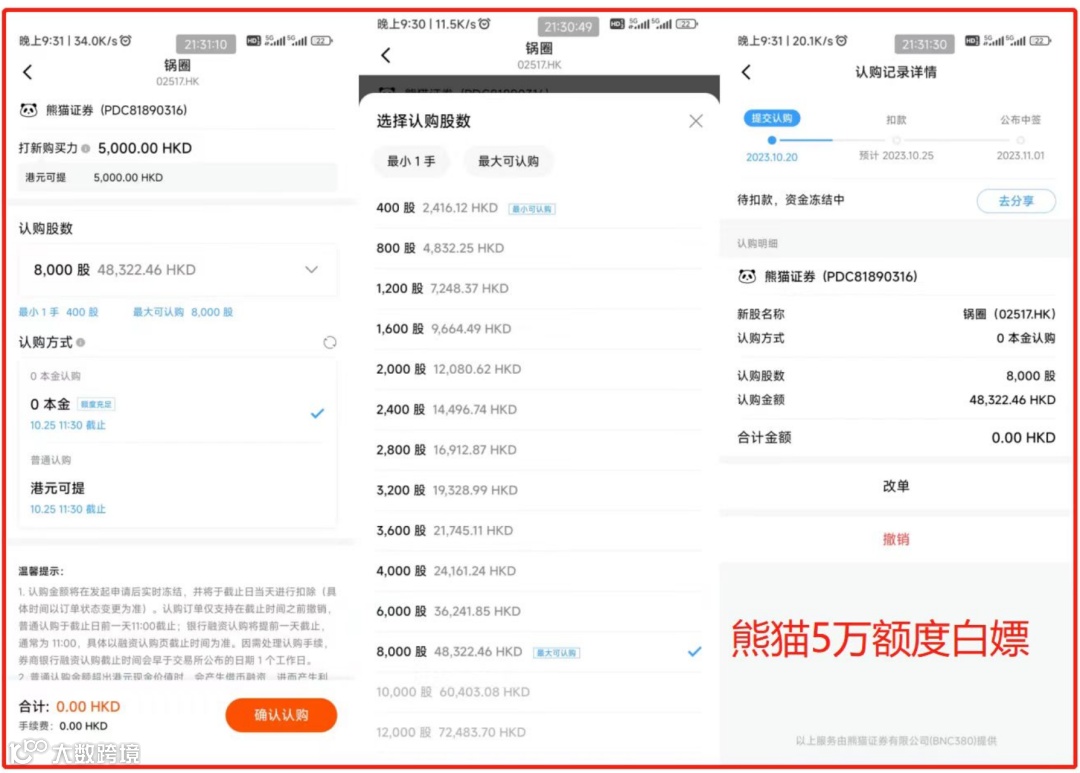Tap 2023.11.01 progress marker dot
The width and height of the screenshot is (1080, 773).
(1020, 140)
